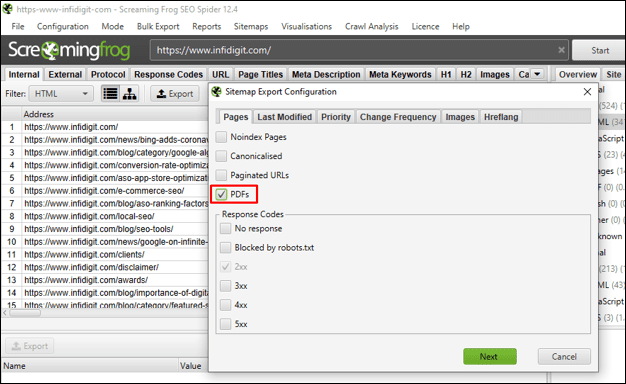Enable the Paginated URLs checkbox
Screen dimensions: 626x384
pyautogui.click(x=221, y=175)
